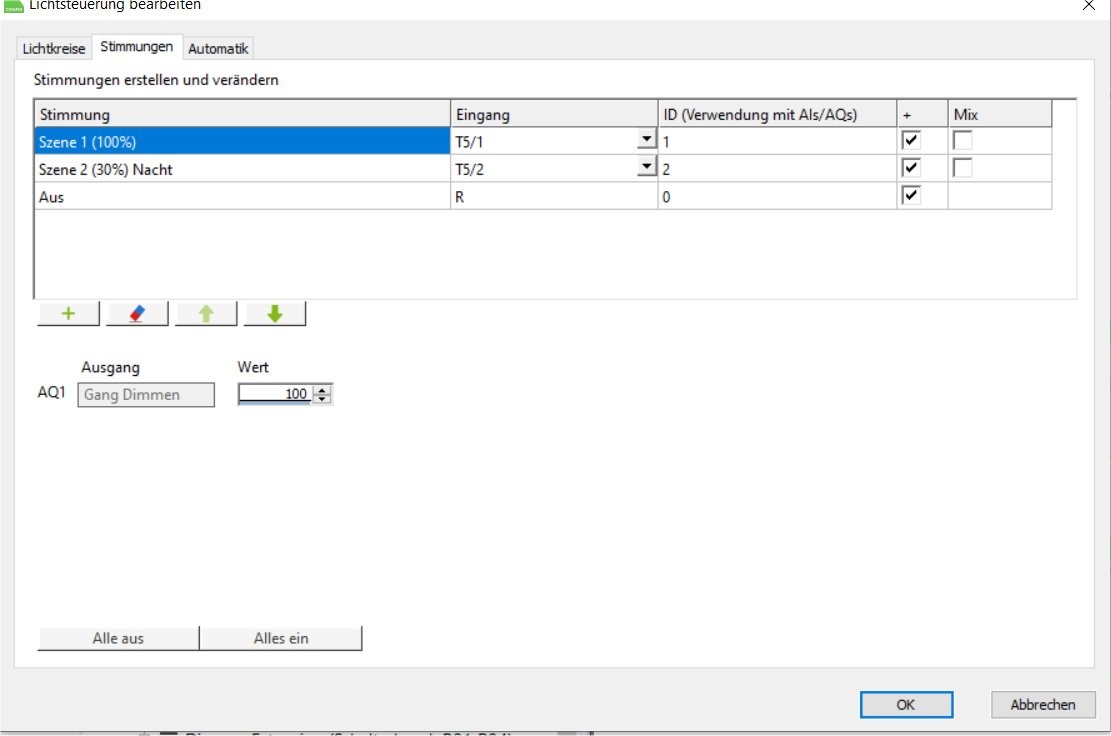Select the Aus row in Stimmung list
The width and height of the screenshot is (1111, 736).
[x=242, y=197]
